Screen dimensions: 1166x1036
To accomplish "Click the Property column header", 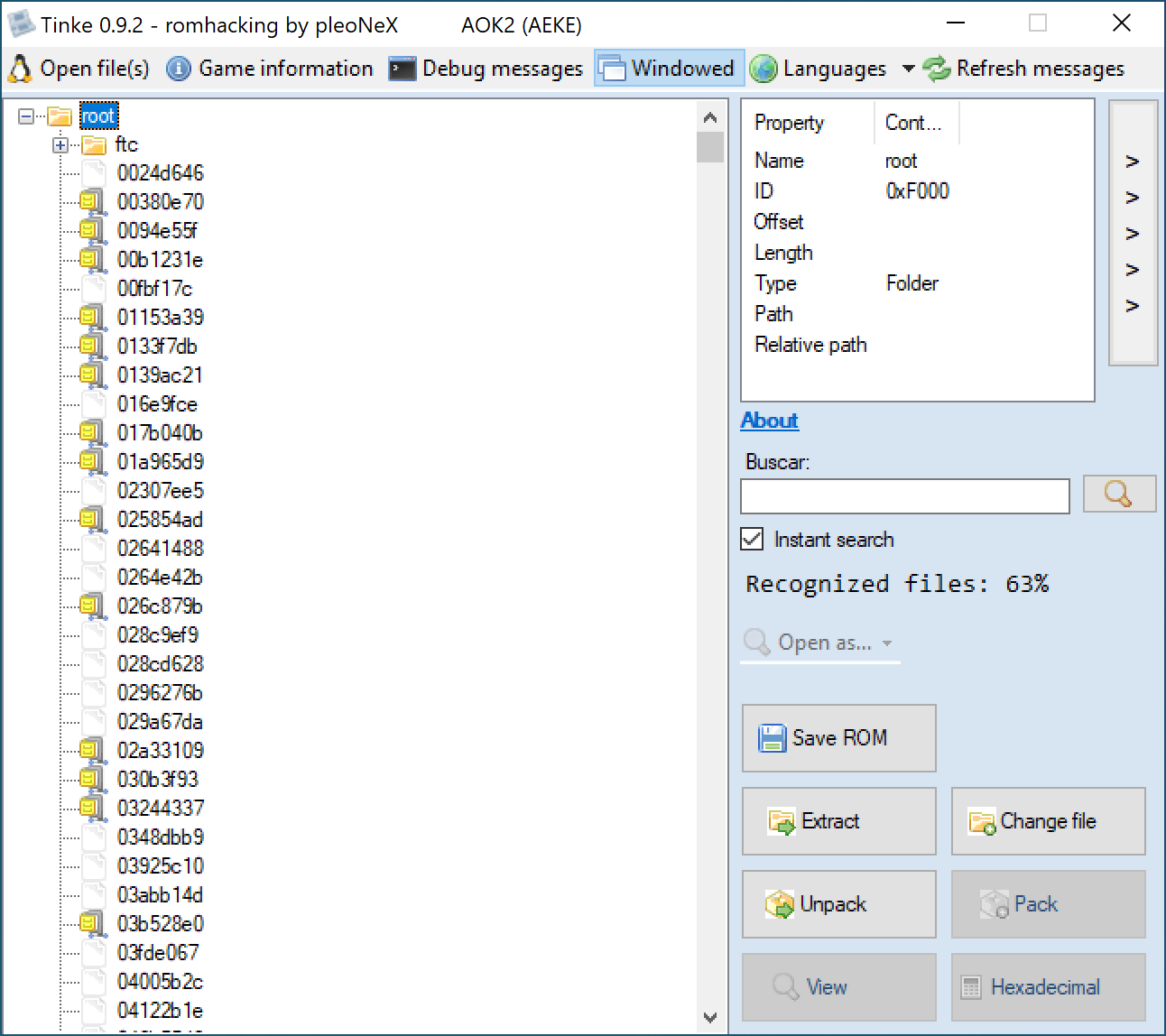I will [808, 123].
